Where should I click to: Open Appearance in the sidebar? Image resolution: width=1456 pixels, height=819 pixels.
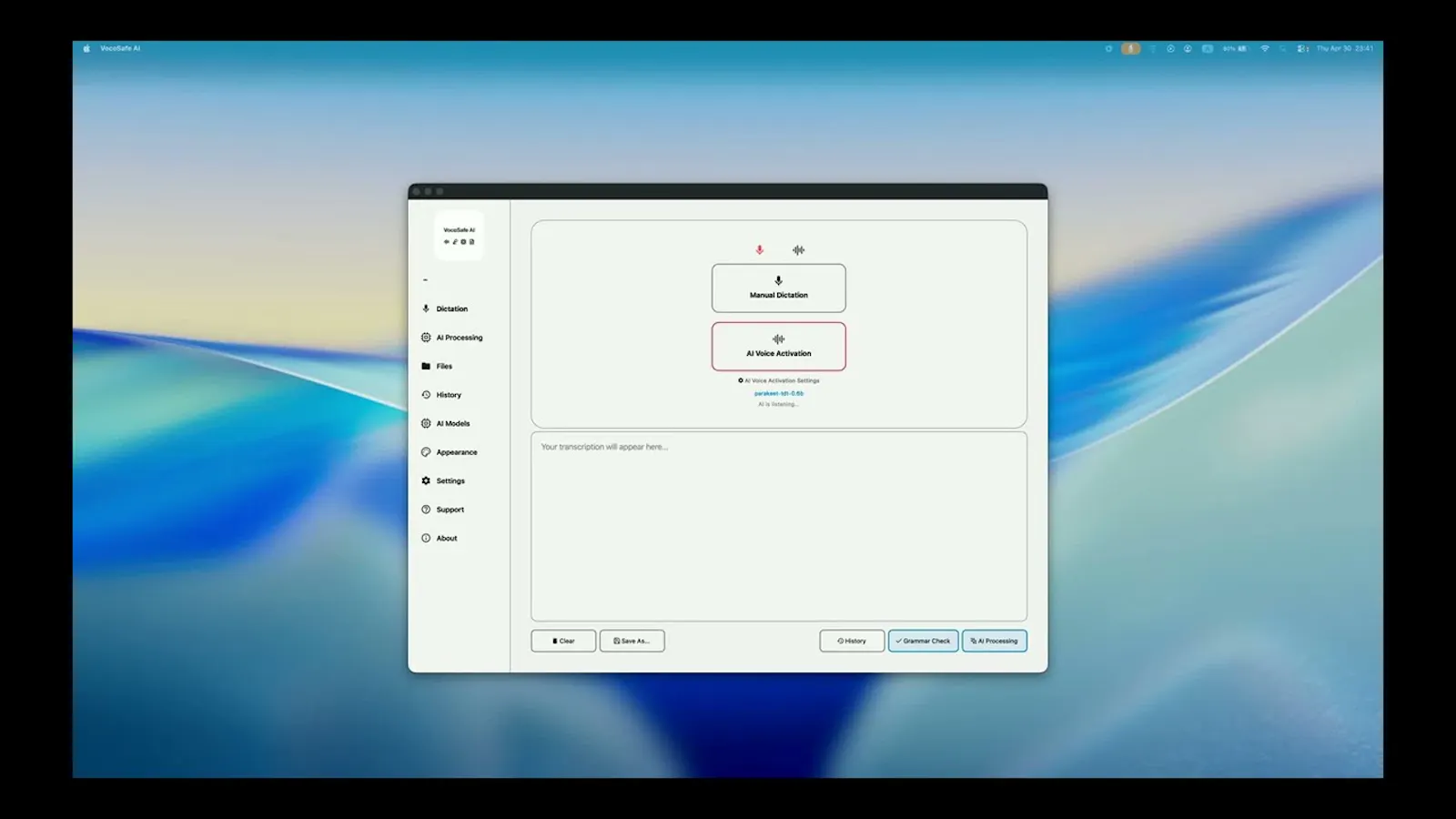(450, 452)
